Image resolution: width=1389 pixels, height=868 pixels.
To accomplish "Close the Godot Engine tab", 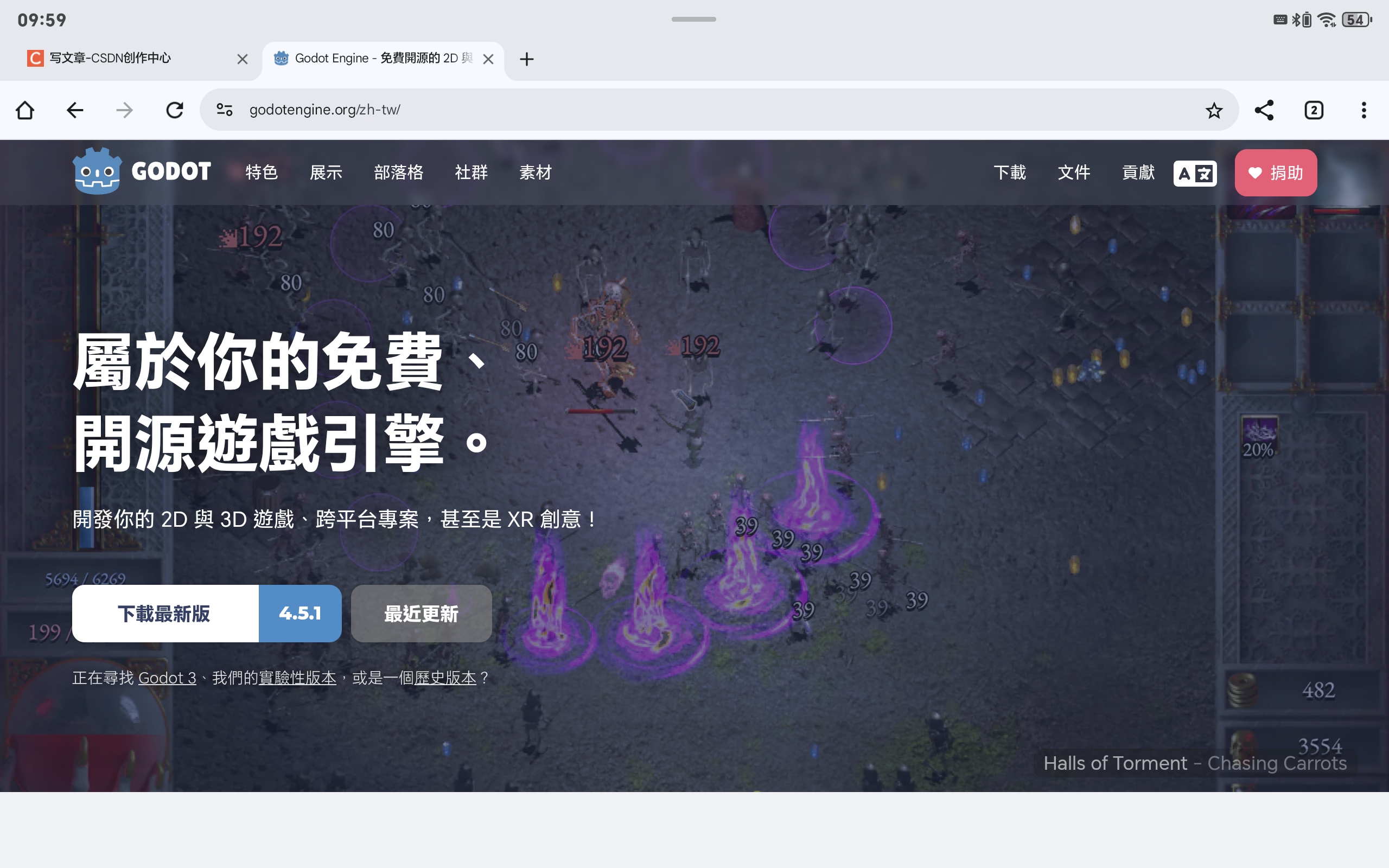I will coord(488,59).
